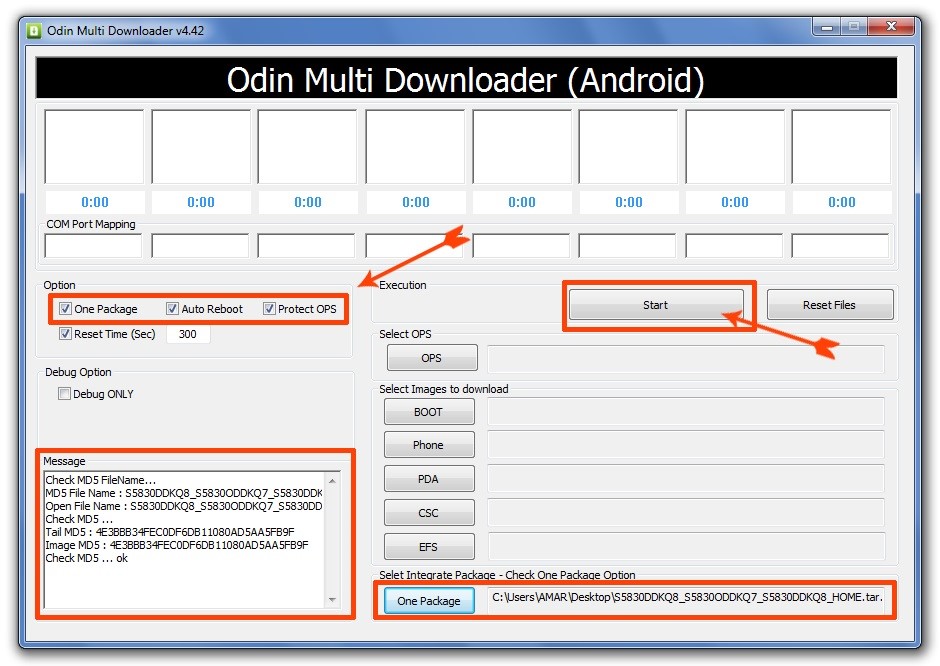Uncheck the Protect OPS option
The height and width of the screenshot is (666, 940).
(270, 309)
